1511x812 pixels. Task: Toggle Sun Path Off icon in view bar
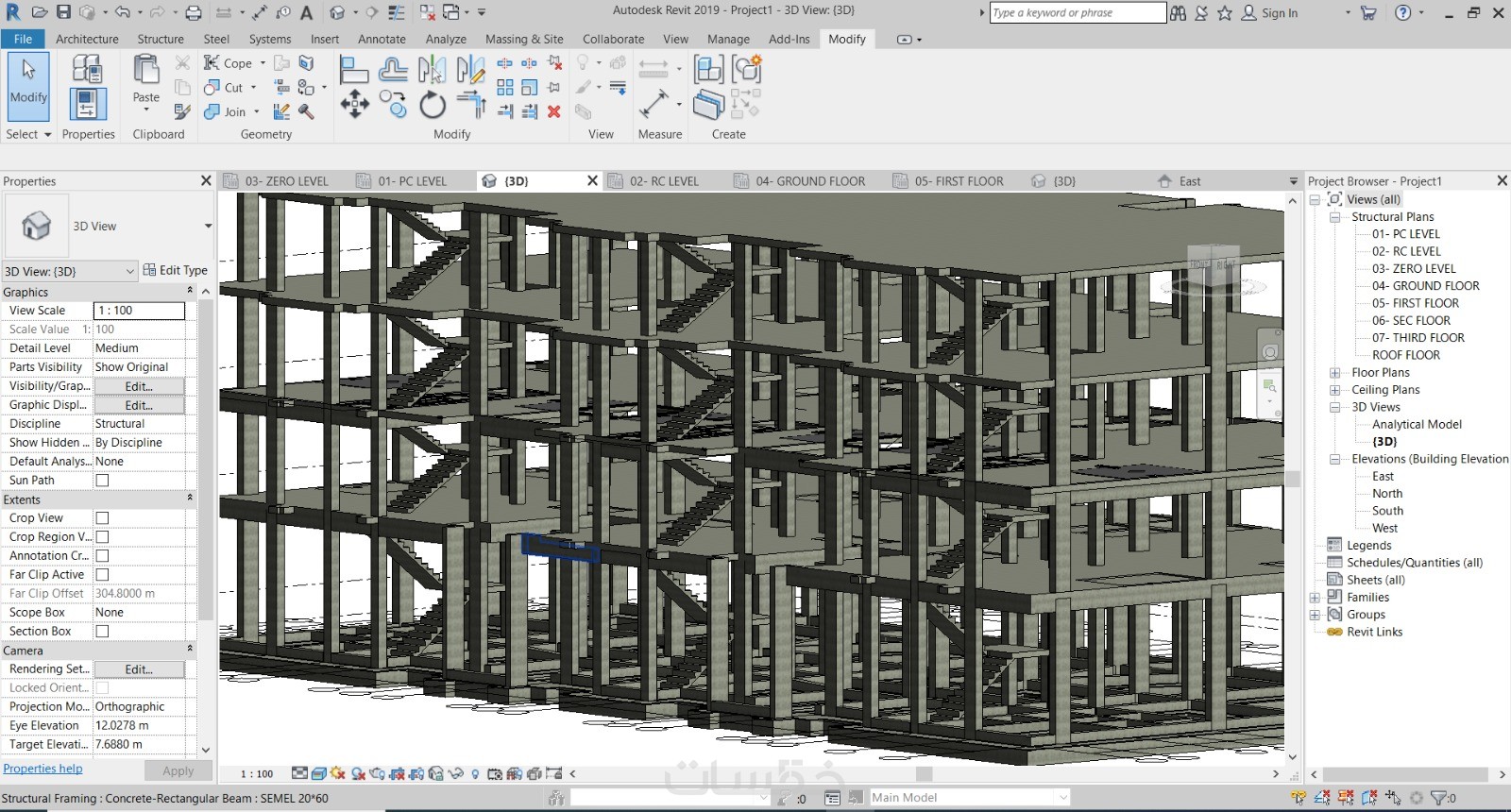pyautogui.click(x=338, y=773)
